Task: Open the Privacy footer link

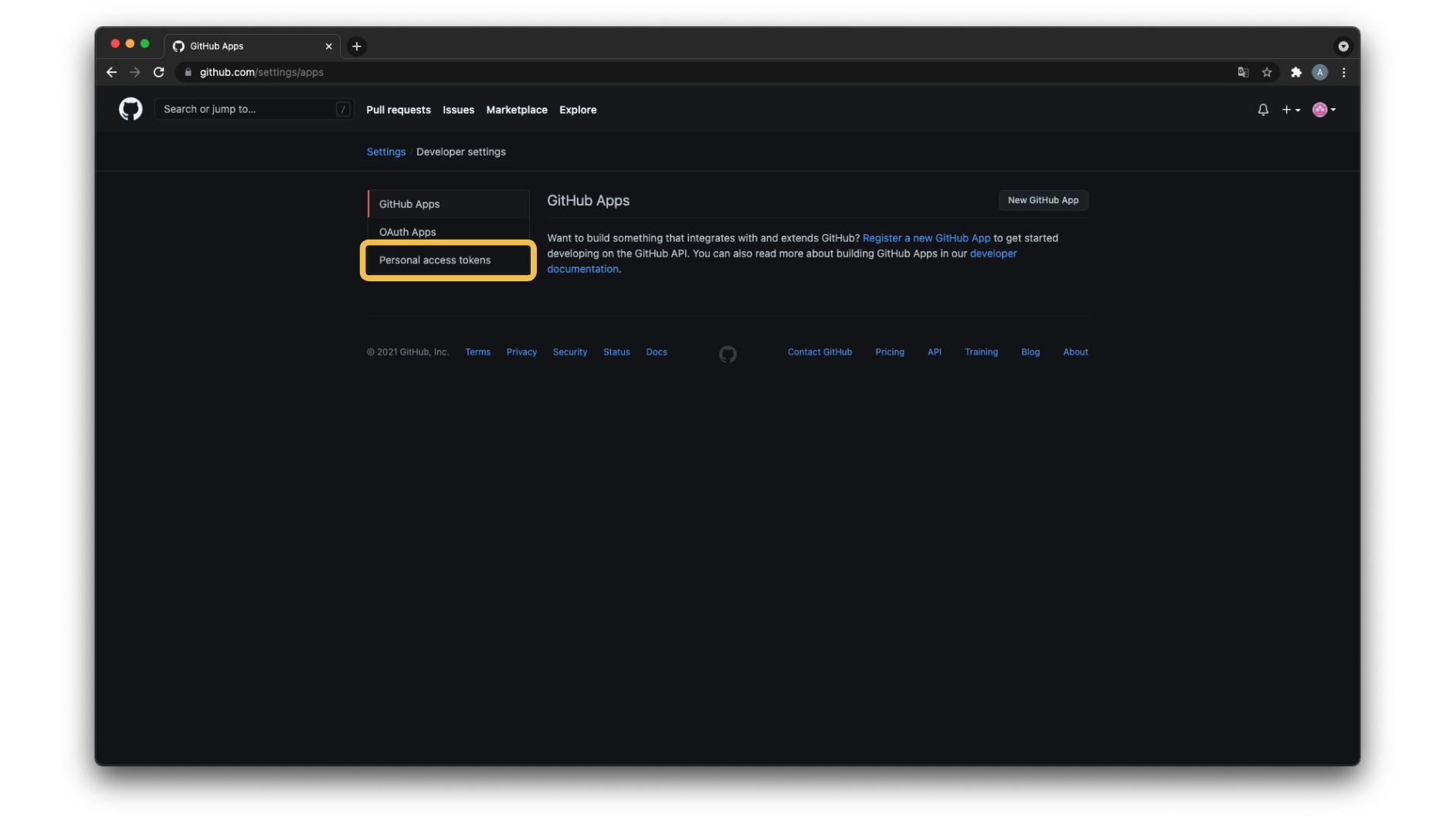Action: (521, 352)
